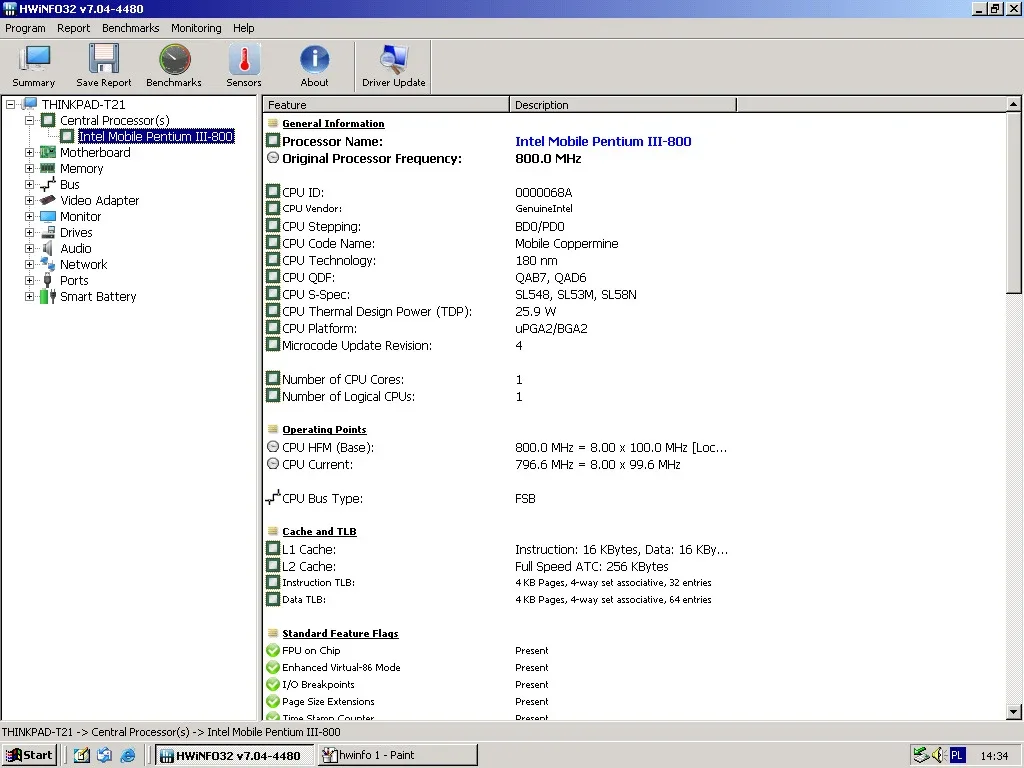Click the General Information section icon
The width and height of the screenshot is (1024, 768).
coord(273,123)
